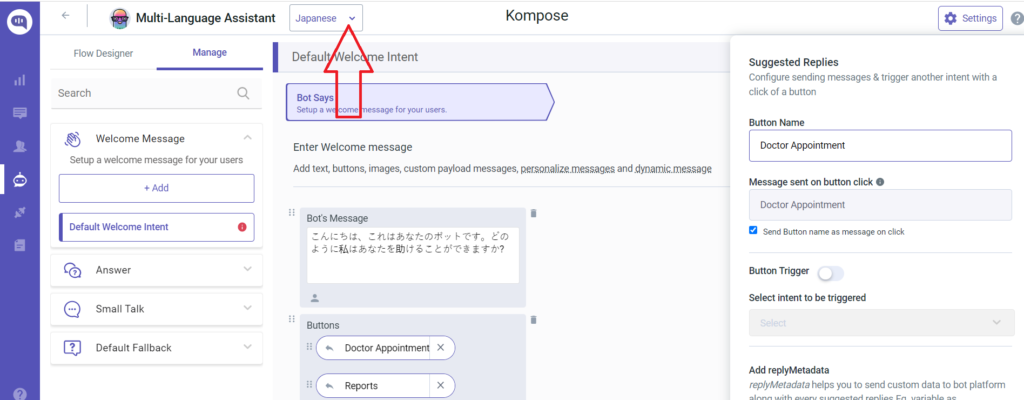Open the integrations plug sidebar icon
This screenshot has width=1024, height=400.
20,212
